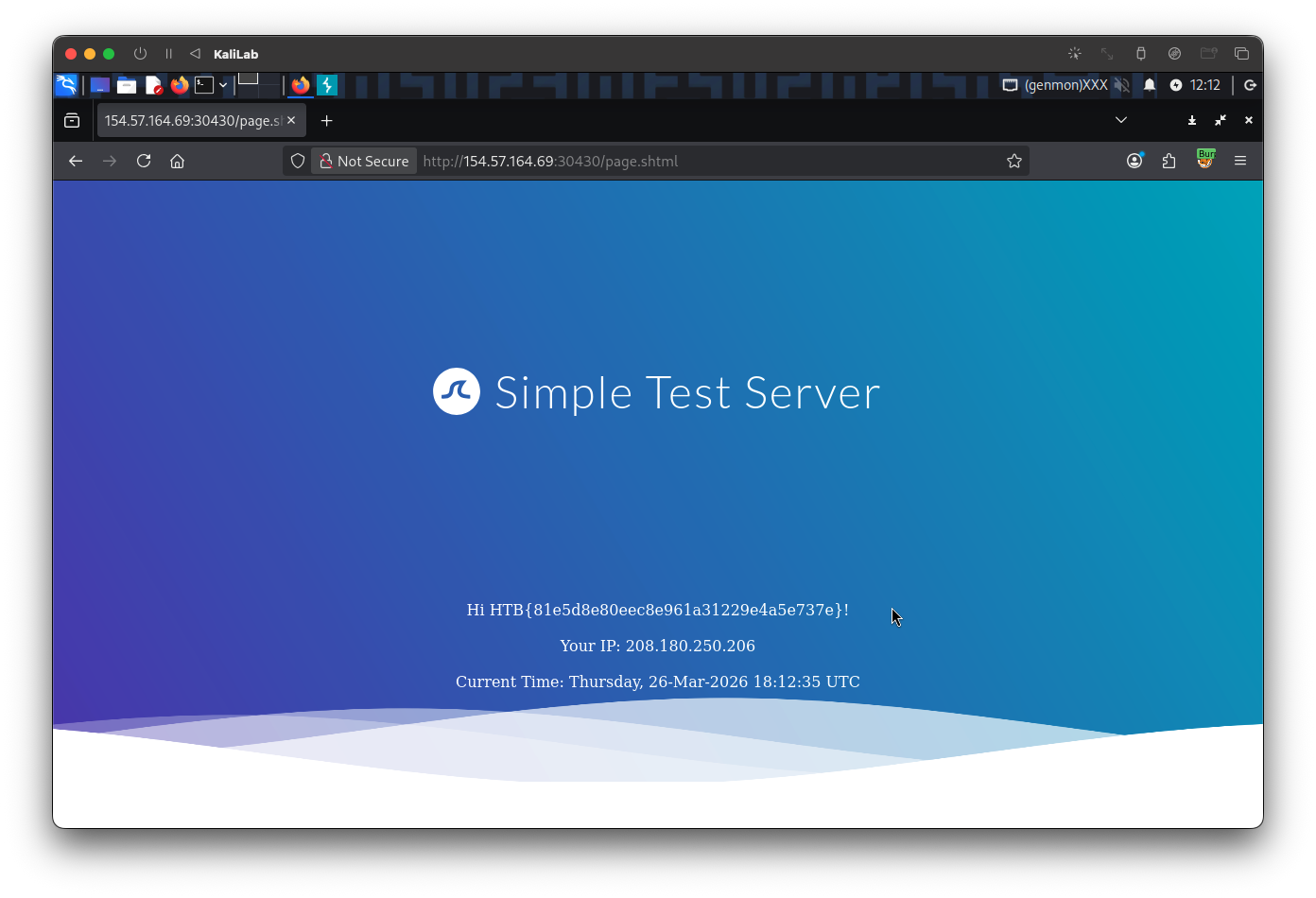Open terminal dropdown arrow in panel

[x=223, y=85]
